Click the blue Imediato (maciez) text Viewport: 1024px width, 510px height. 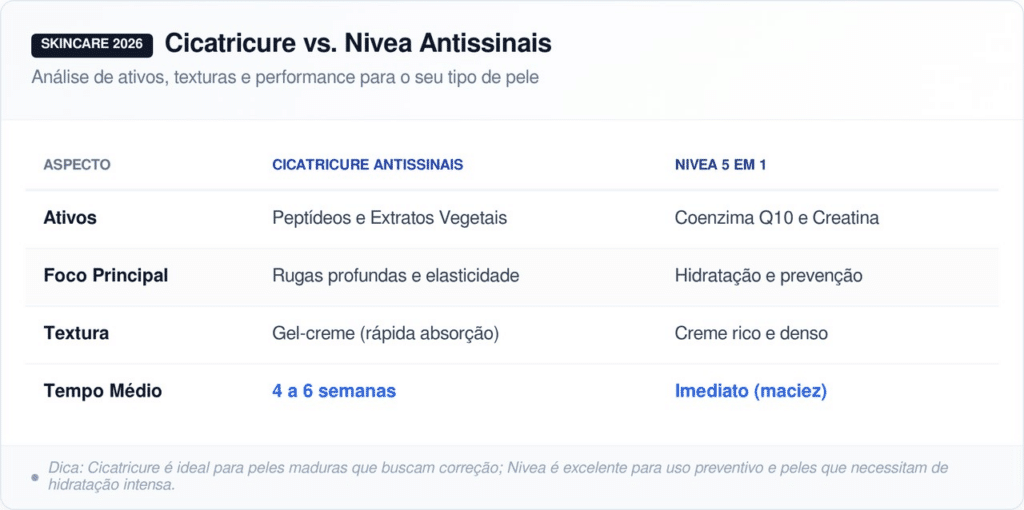click(750, 391)
